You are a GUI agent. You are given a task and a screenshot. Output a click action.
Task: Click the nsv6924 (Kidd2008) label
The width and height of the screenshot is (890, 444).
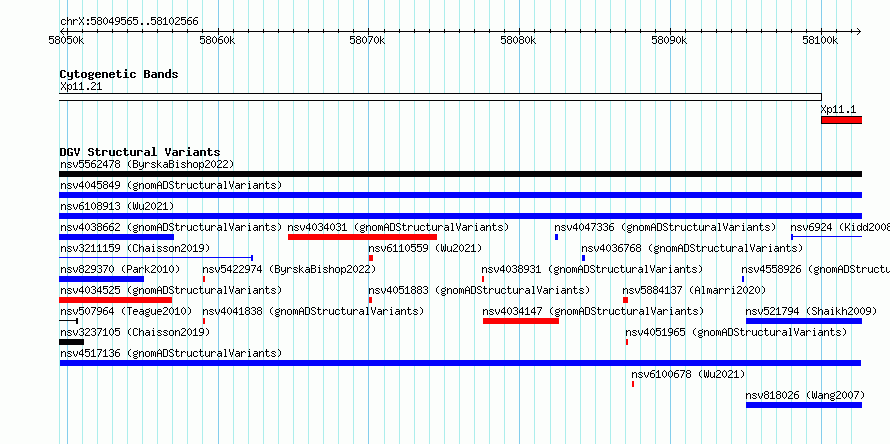coord(840,228)
